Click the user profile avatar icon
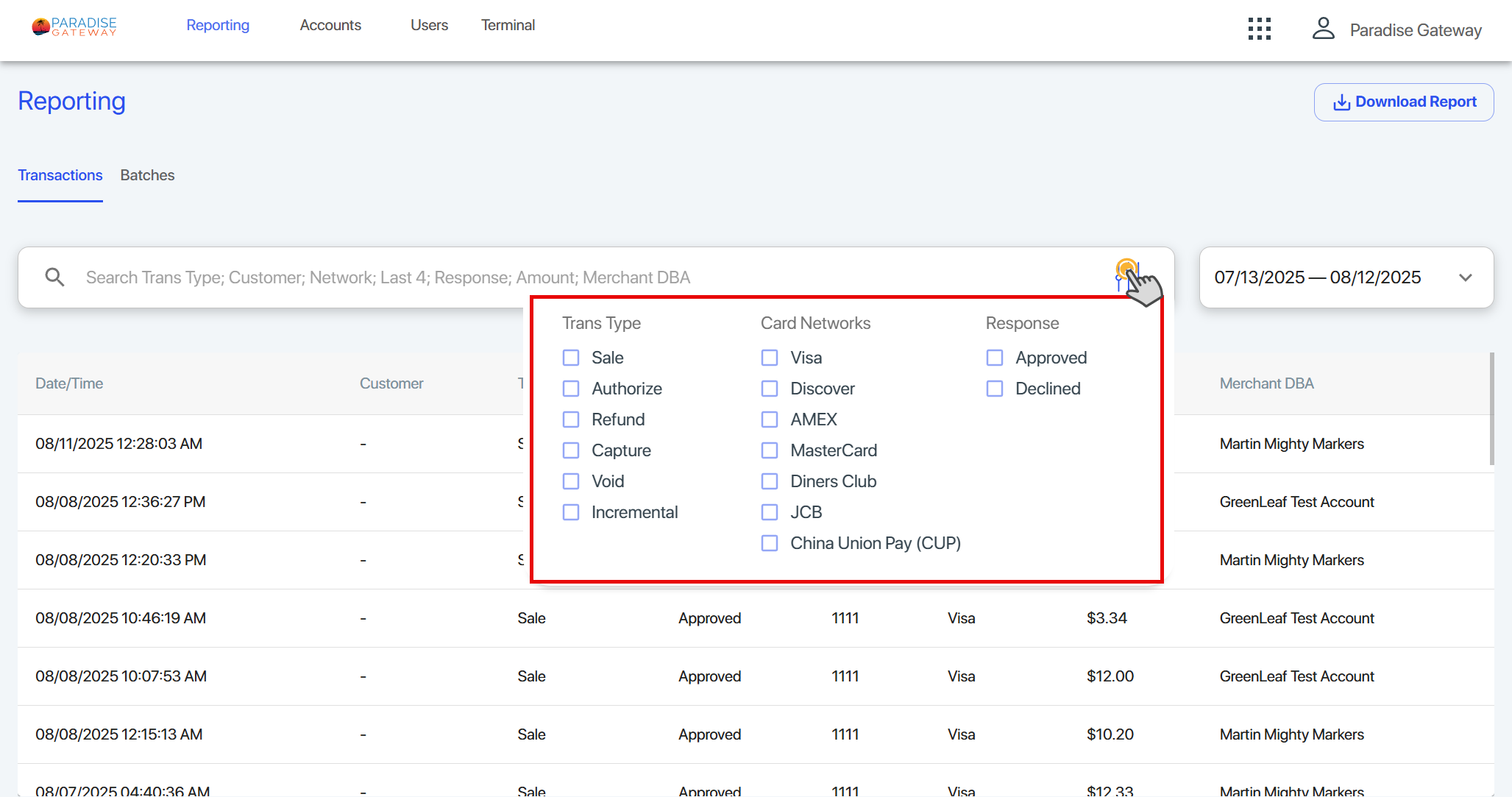1512x797 pixels. point(1323,29)
